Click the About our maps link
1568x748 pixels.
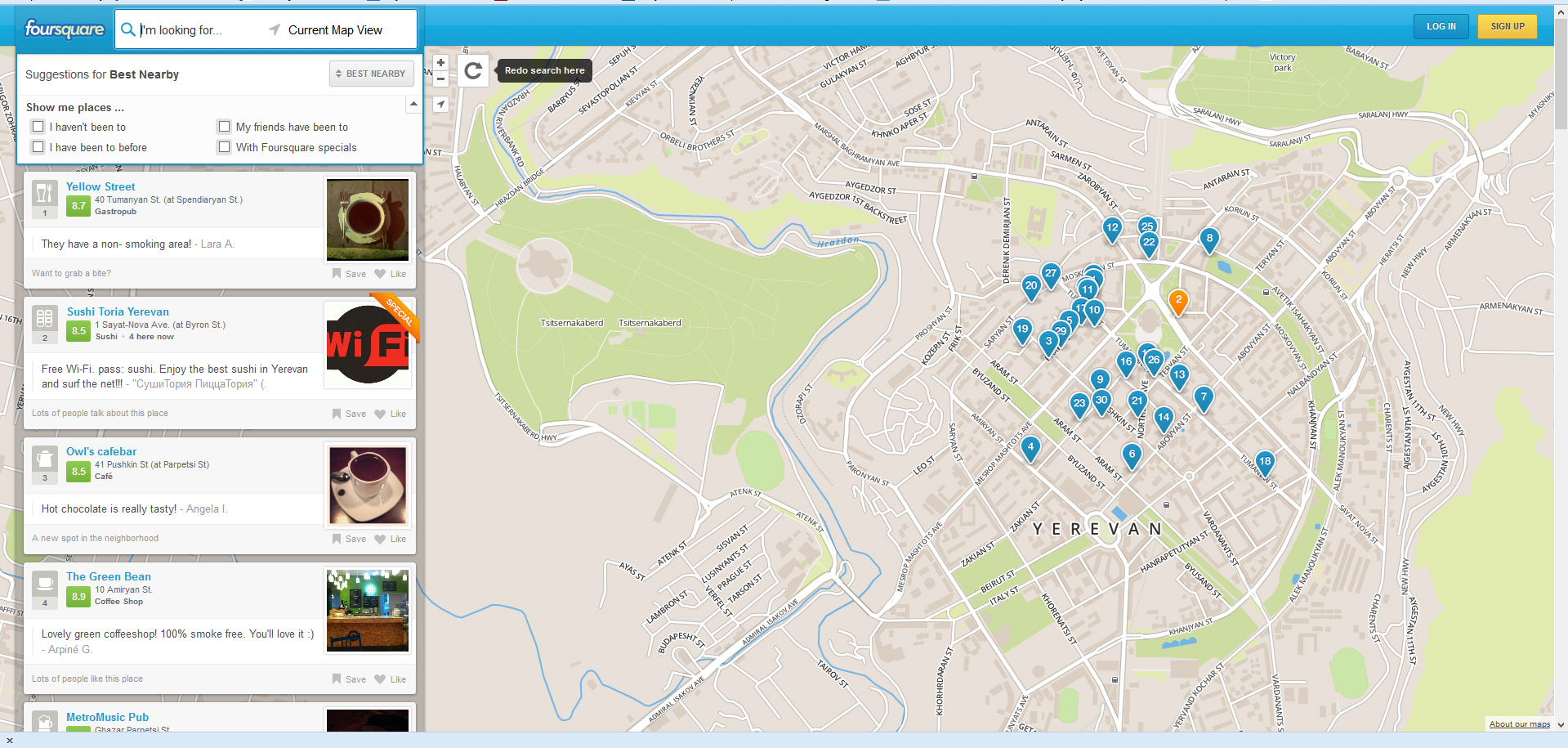coord(1520,724)
